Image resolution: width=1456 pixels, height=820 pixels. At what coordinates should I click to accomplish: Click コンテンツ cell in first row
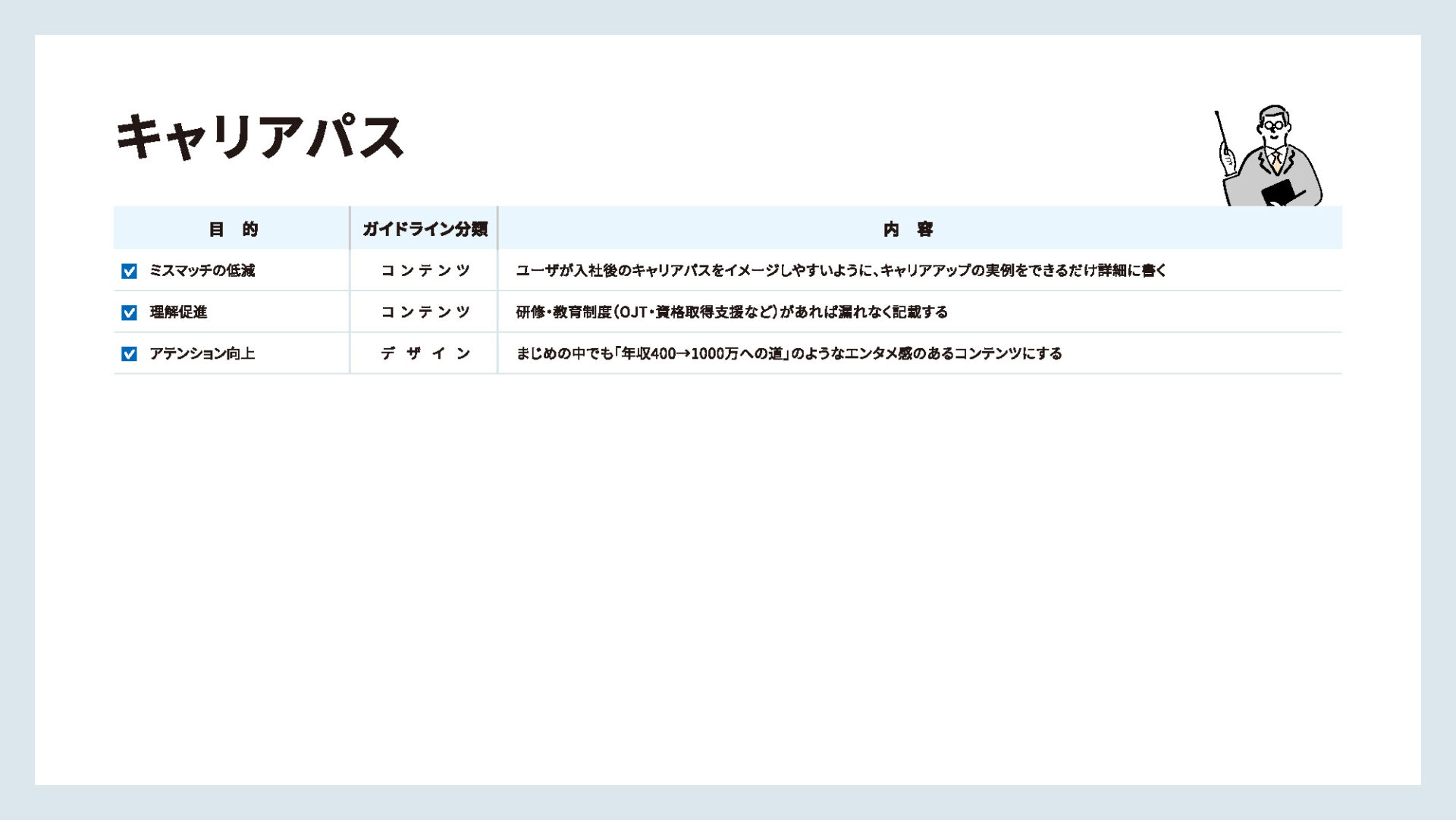[425, 271]
